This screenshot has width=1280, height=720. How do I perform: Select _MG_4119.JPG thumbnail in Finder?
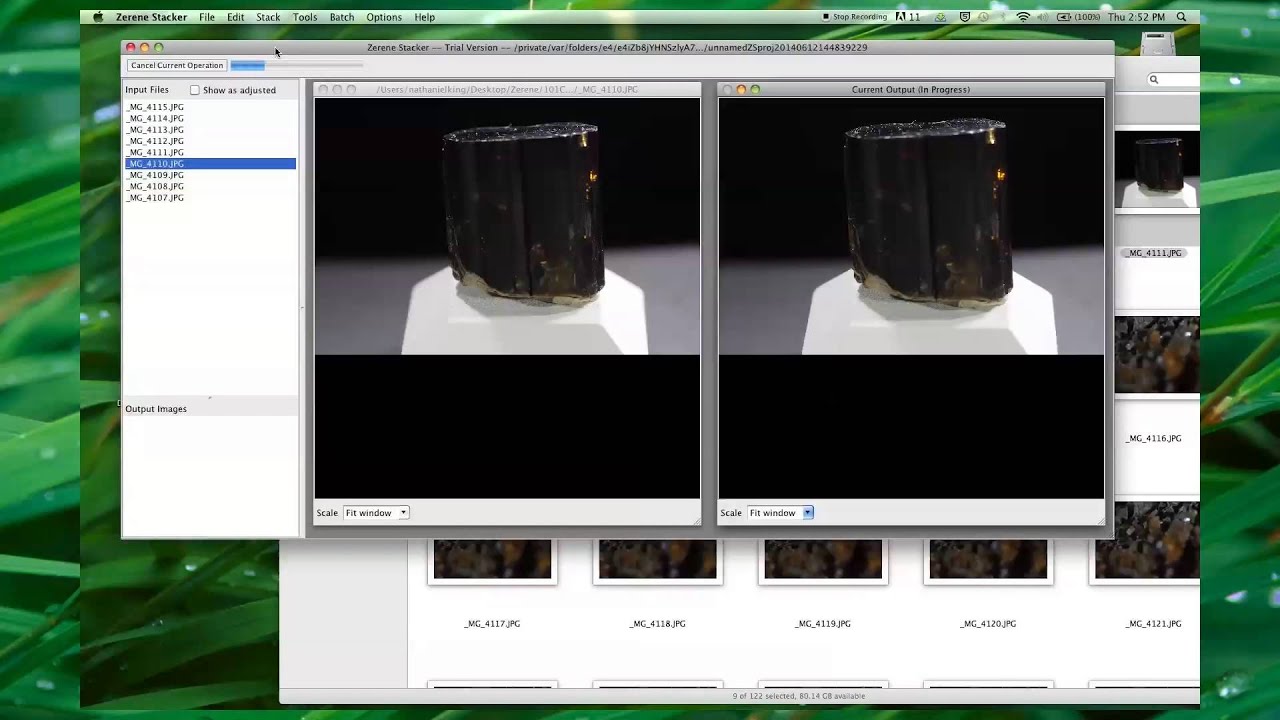[x=823, y=560]
